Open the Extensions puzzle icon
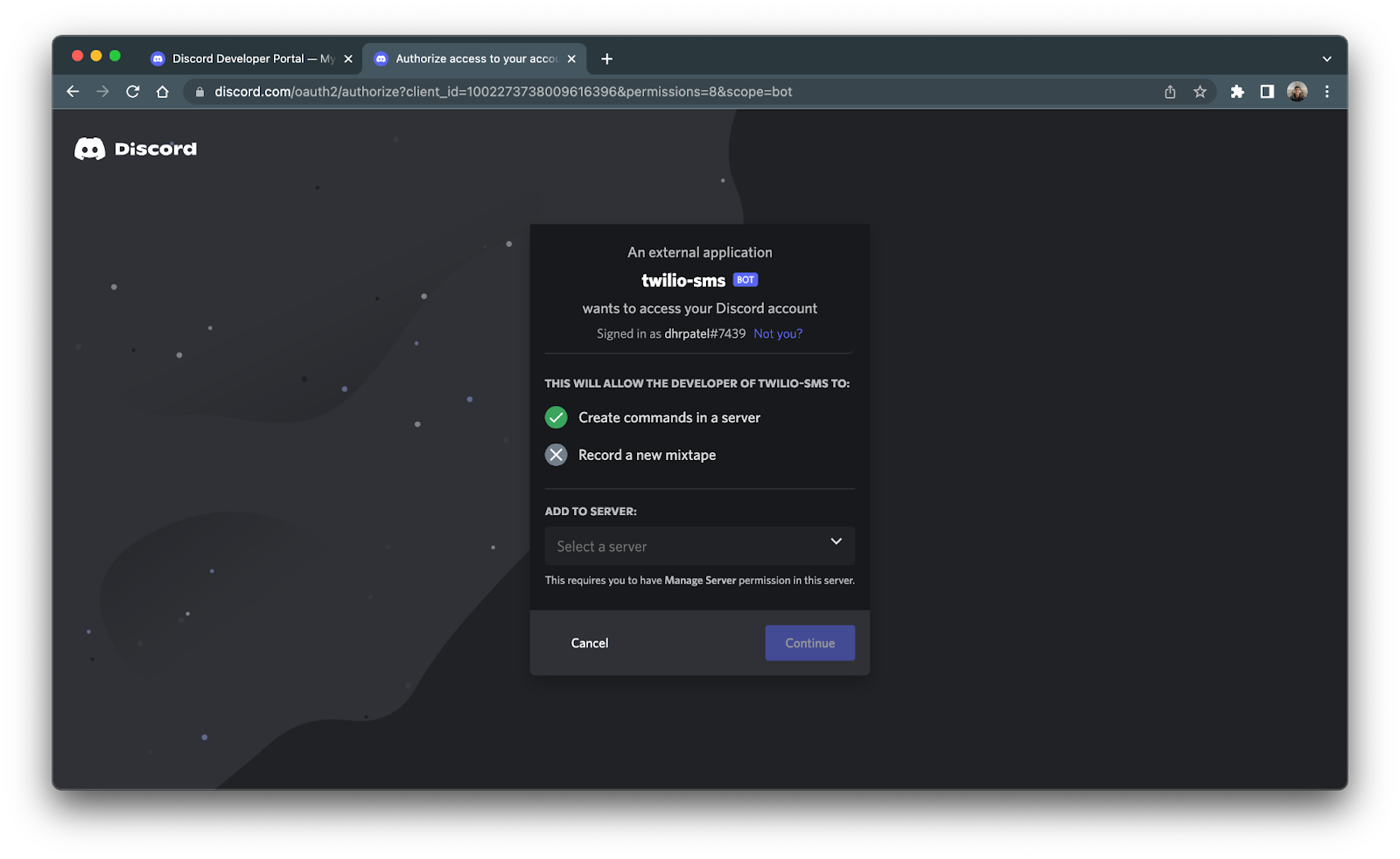Image resolution: width=1400 pixels, height=859 pixels. click(x=1237, y=92)
